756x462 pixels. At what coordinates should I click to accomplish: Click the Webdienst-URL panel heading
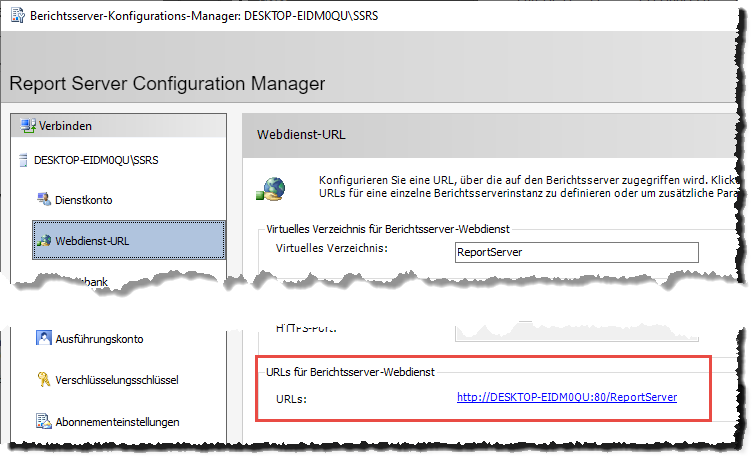coord(301,135)
